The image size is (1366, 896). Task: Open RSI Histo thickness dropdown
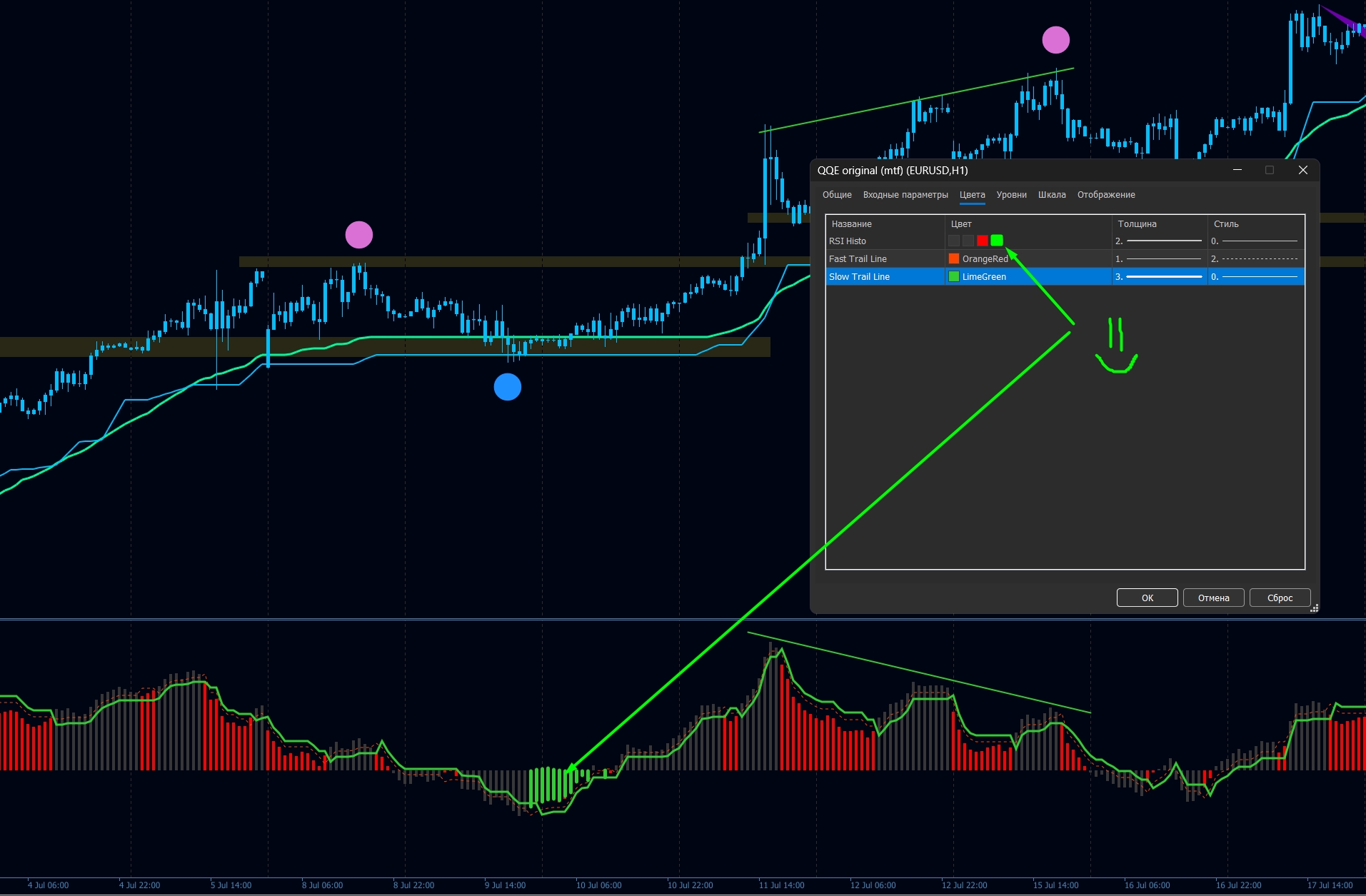pyautogui.click(x=1160, y=241)
